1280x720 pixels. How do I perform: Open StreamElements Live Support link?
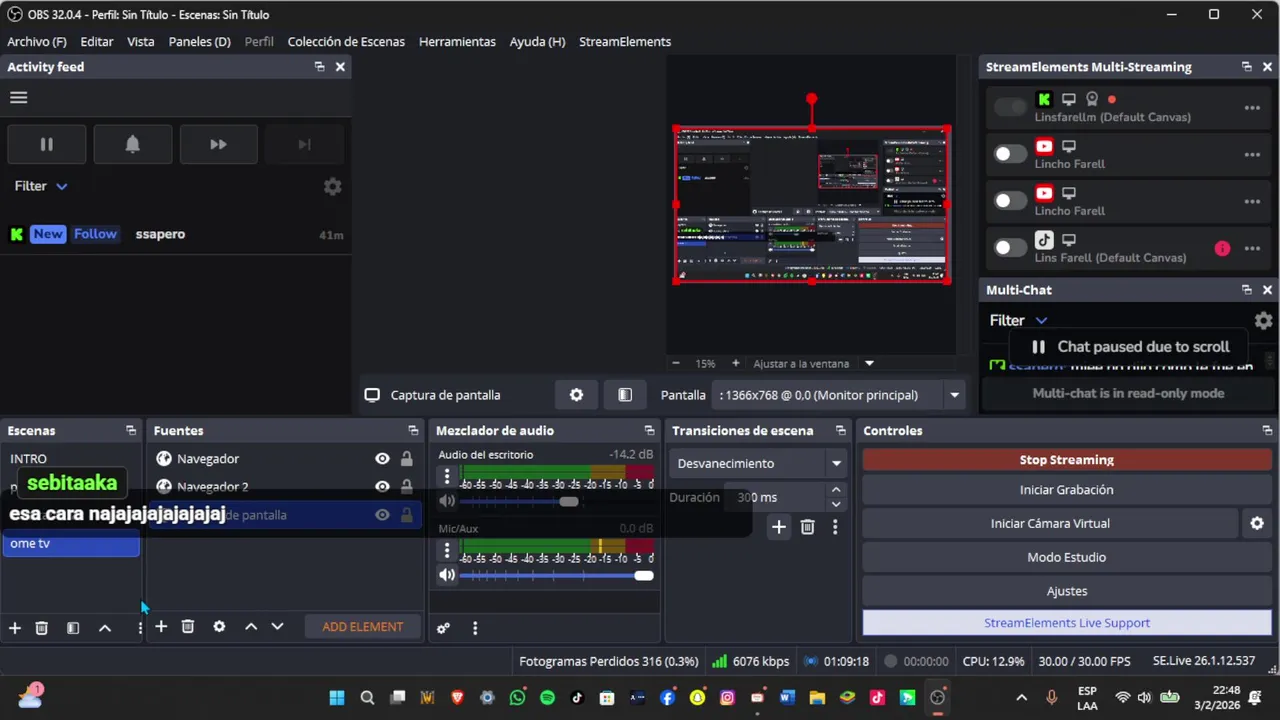(x=1067, y=623)
